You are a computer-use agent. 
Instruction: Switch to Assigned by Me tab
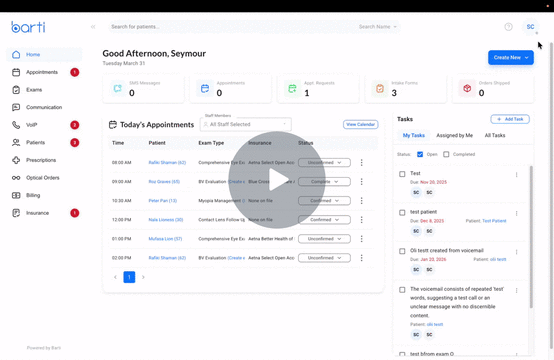pyautogui.click(x=454, y=135)
